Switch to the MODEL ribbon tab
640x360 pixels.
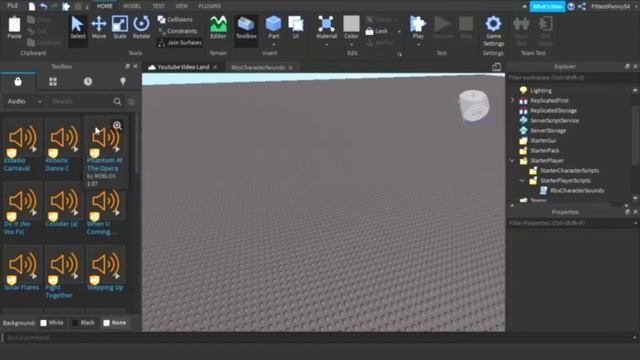coord(132,6)
